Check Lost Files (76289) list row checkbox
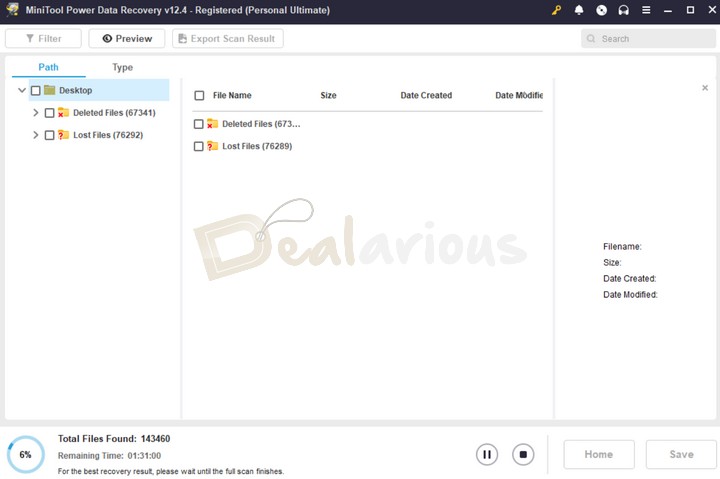Screen dimensions: 720x479 [198, 147]
